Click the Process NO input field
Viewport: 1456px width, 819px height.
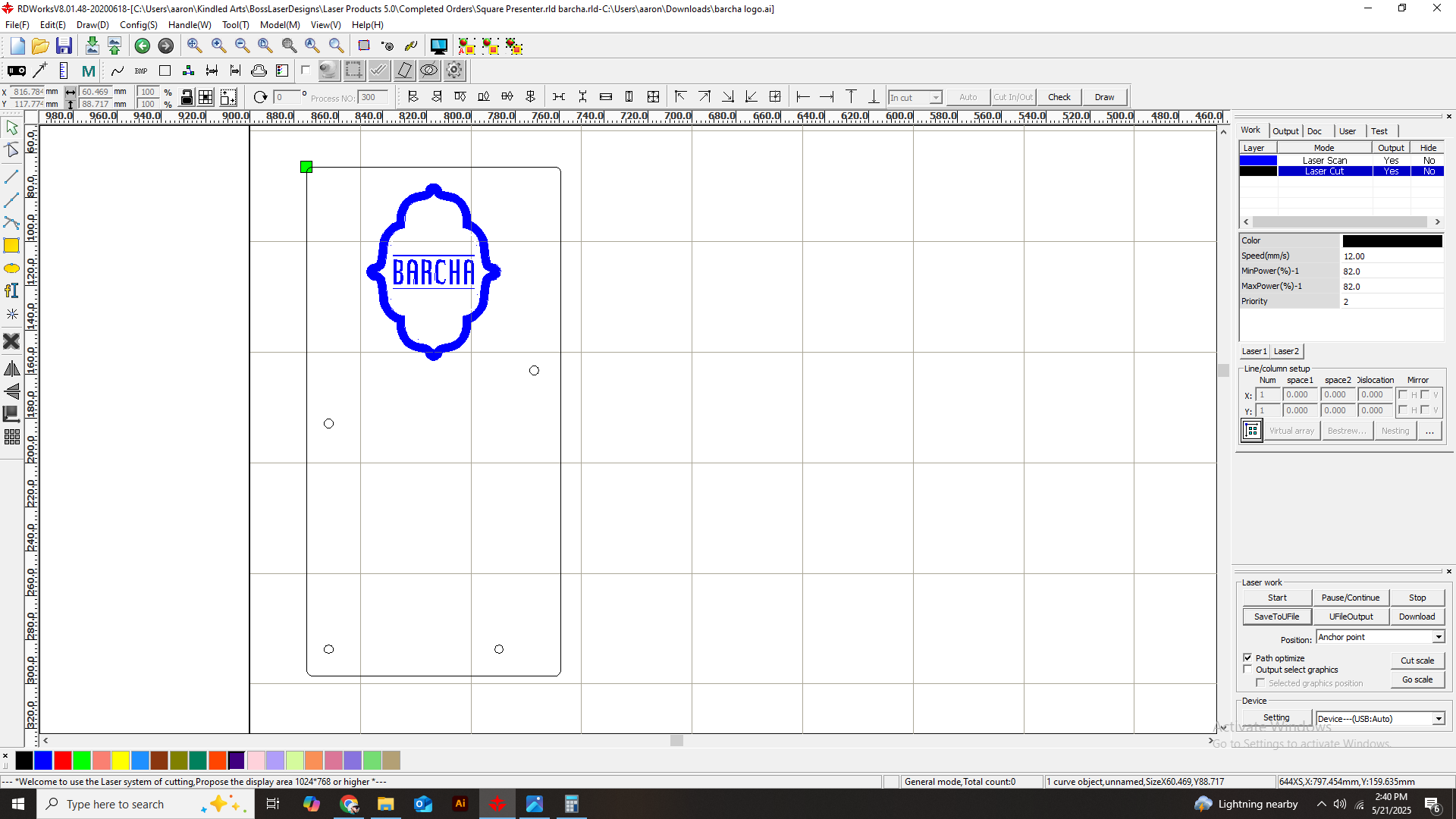point(373,97)
